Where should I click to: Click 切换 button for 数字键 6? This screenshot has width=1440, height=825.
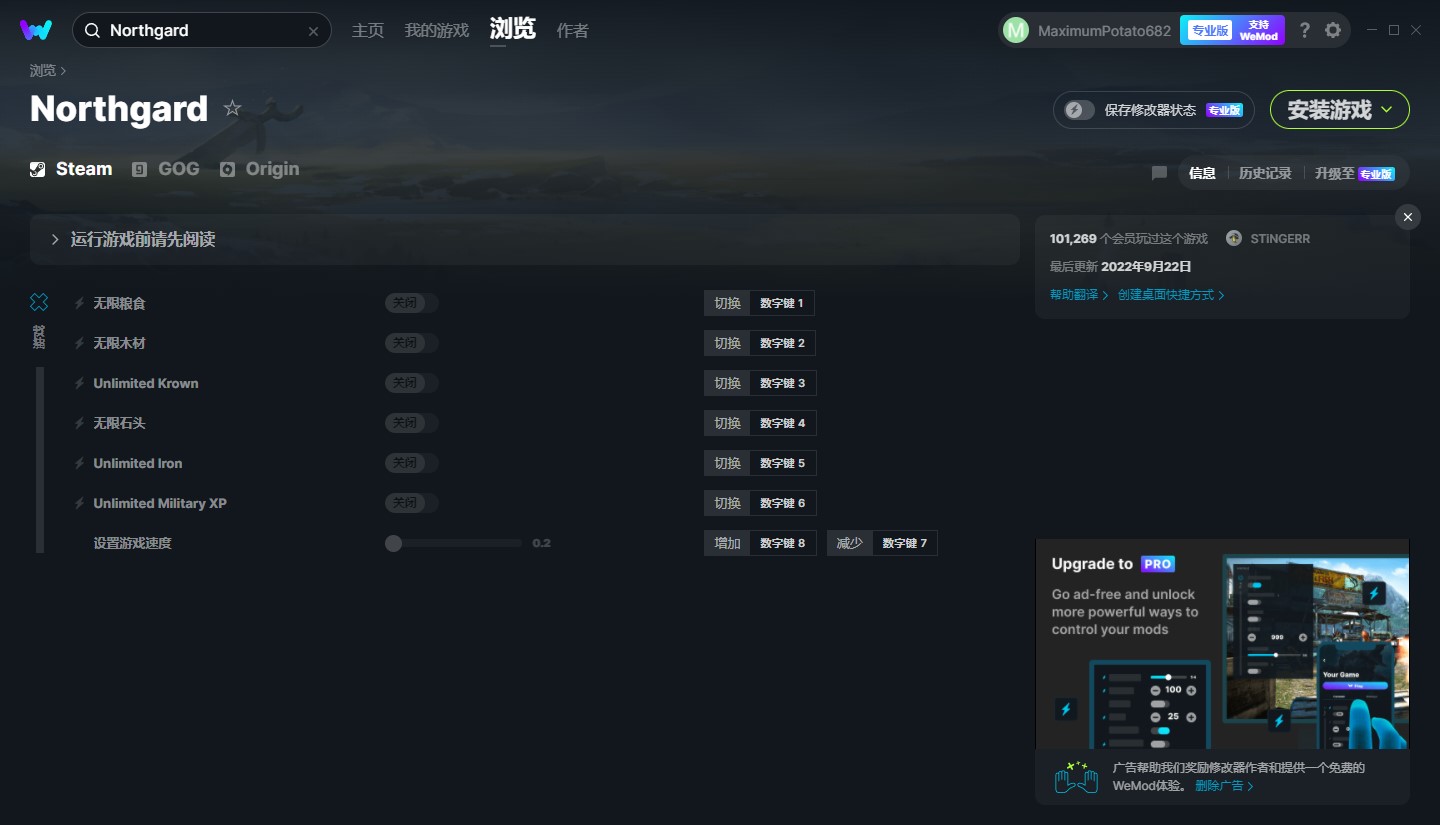click(727, 503)
